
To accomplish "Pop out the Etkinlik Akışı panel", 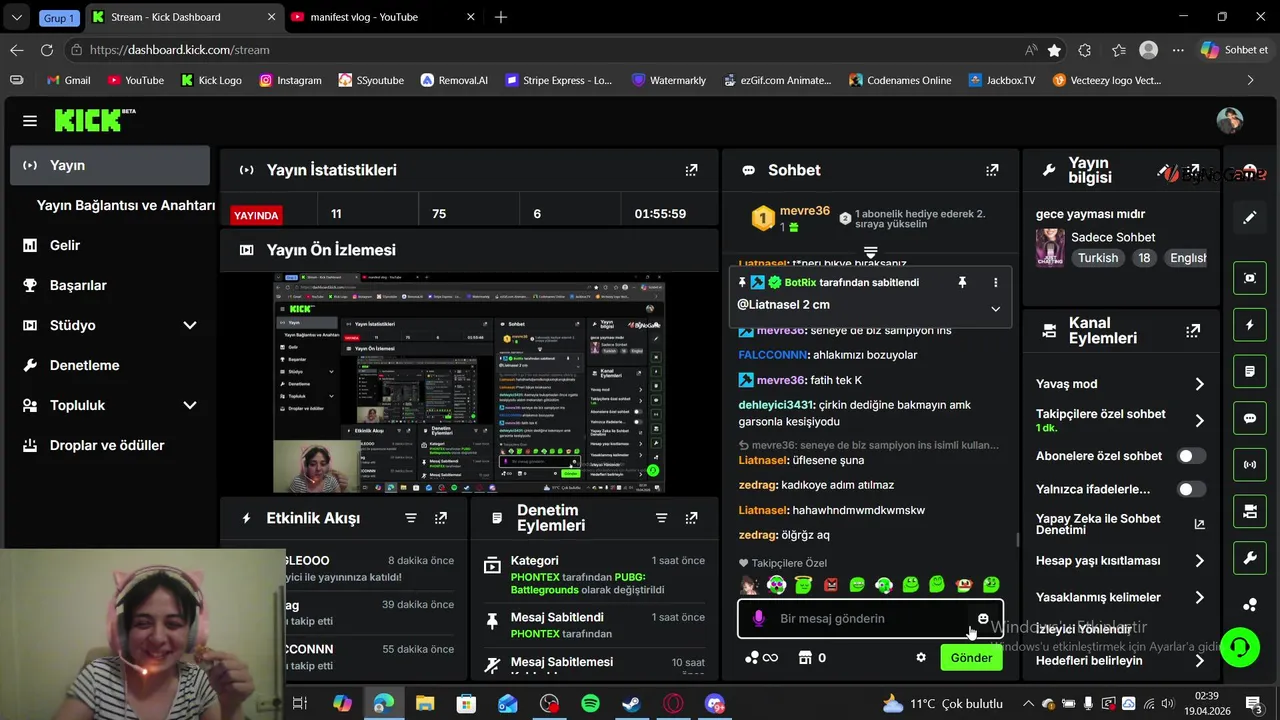I will tap(441, 518).
